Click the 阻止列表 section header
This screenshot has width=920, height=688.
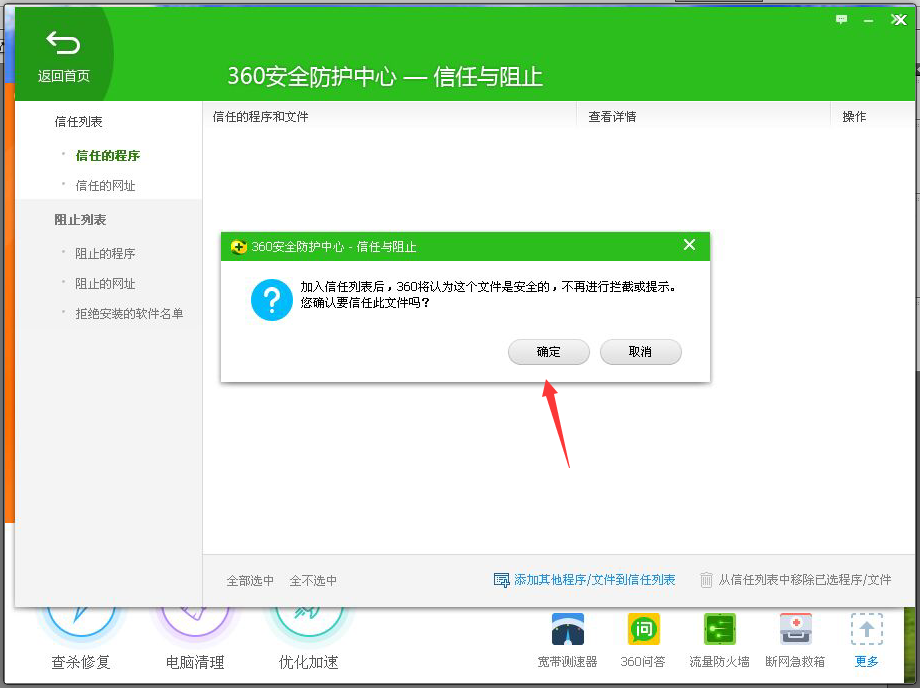(x=80, y=219)
